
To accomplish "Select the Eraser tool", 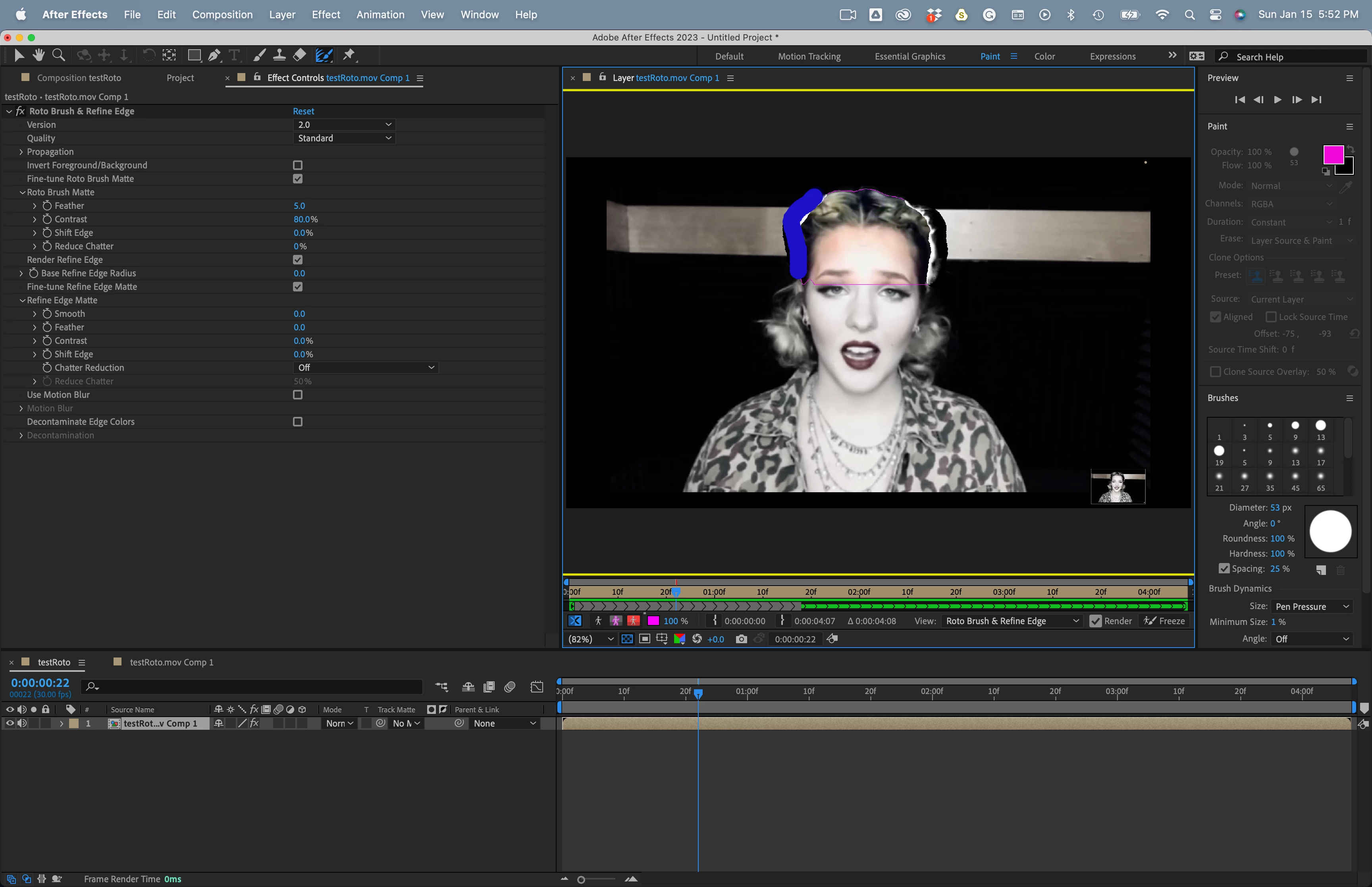I will 299,55.
